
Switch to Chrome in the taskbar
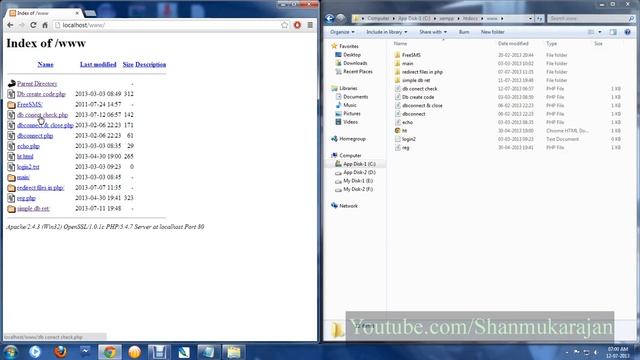pyautogui.click(x=109, y=352)
